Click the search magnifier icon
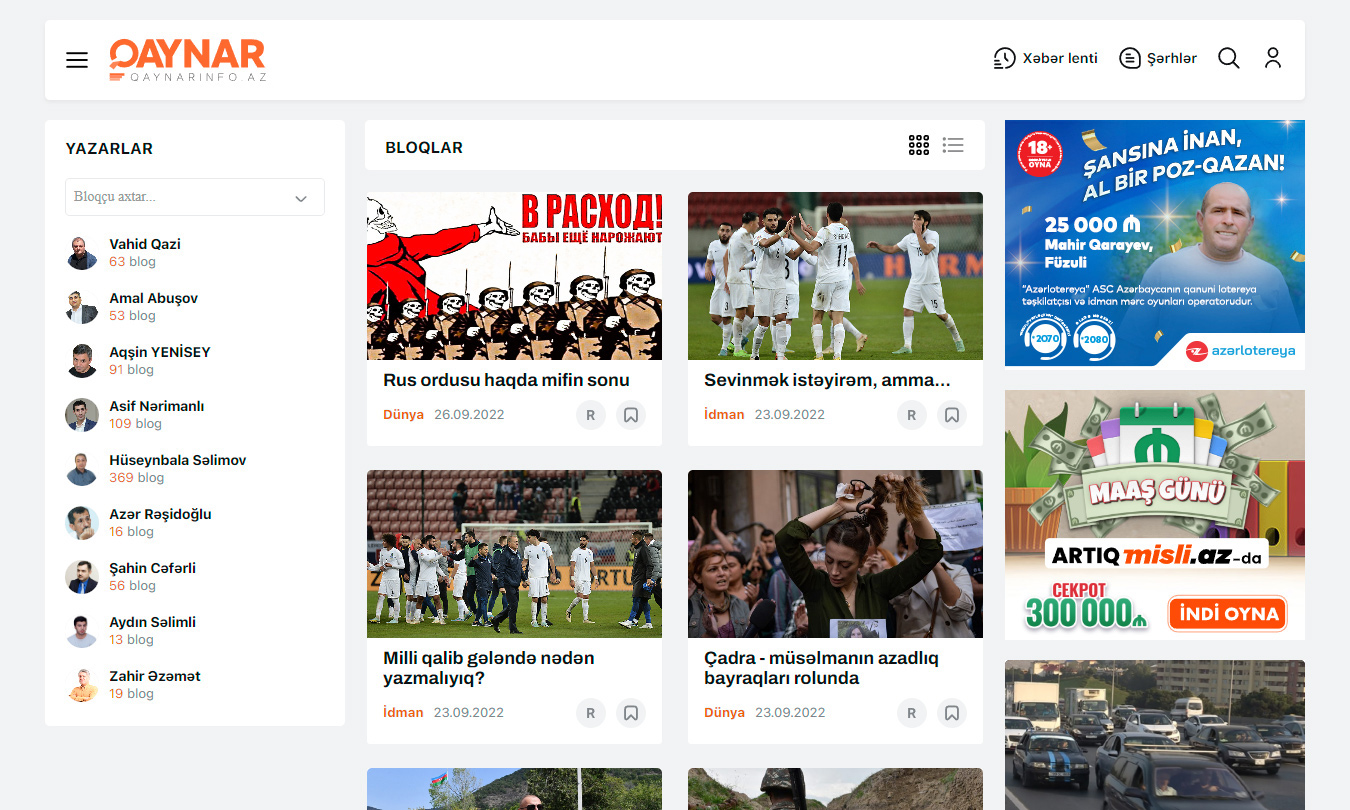Image resolution: width=1350 pixels, height=810 pixels. coord(1228,58)
